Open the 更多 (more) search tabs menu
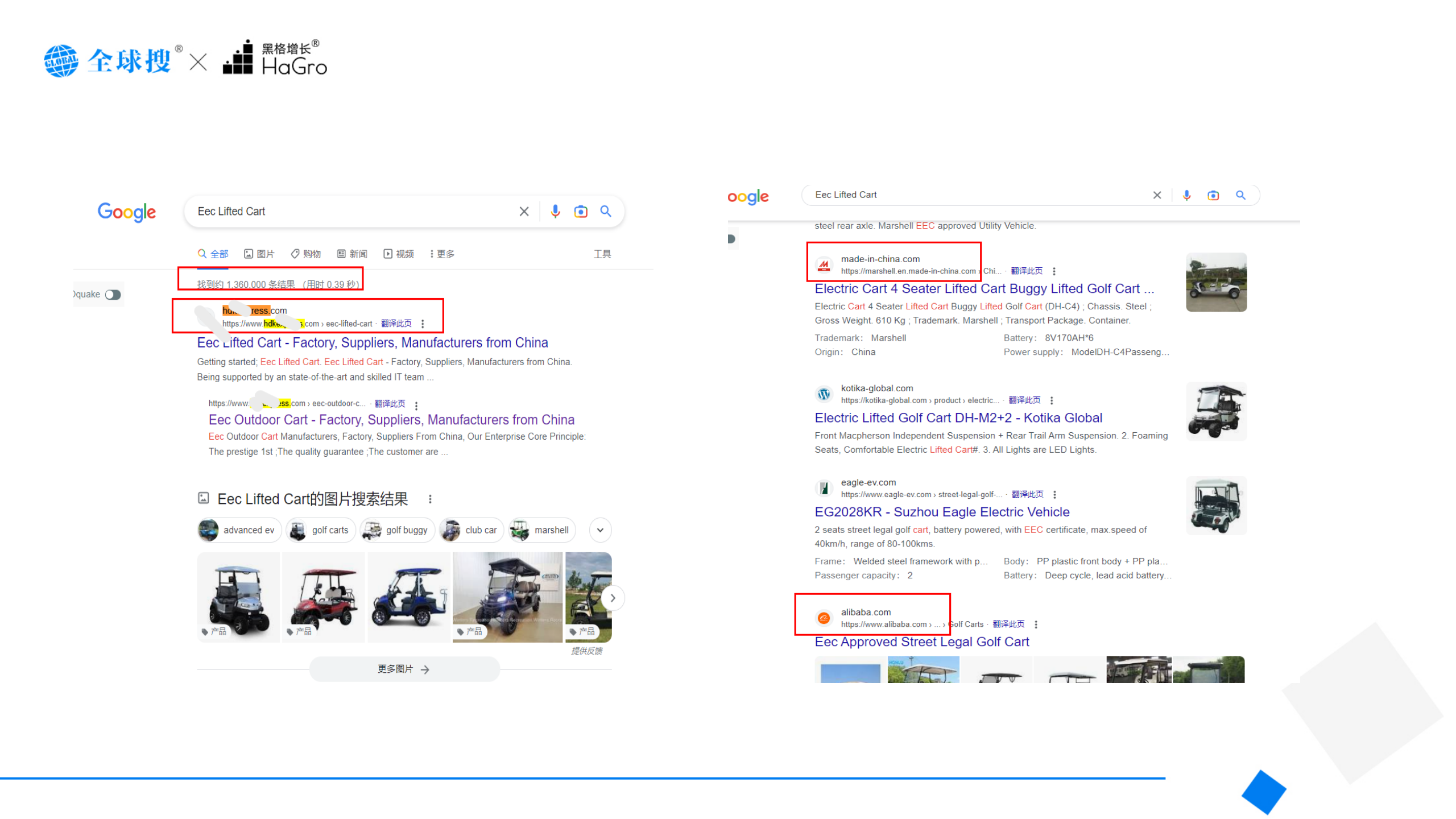Screen dimensions: 1456x819 [x=442, y=254]
